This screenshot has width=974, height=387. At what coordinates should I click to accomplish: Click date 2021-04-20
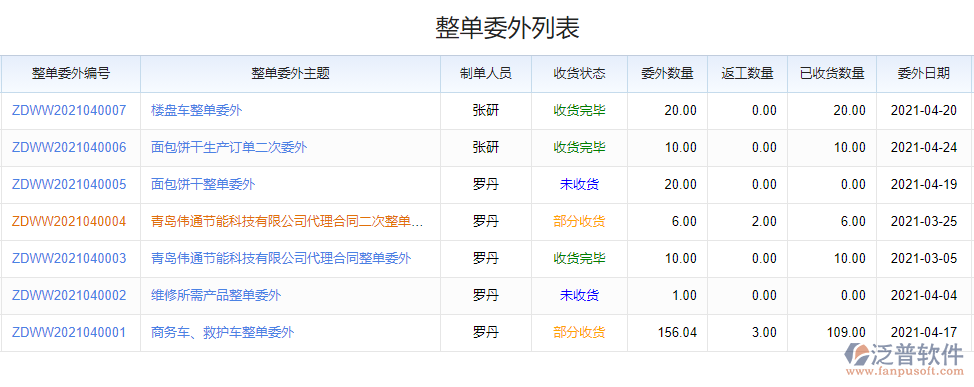pyautogui.click(x=924, y=111)
